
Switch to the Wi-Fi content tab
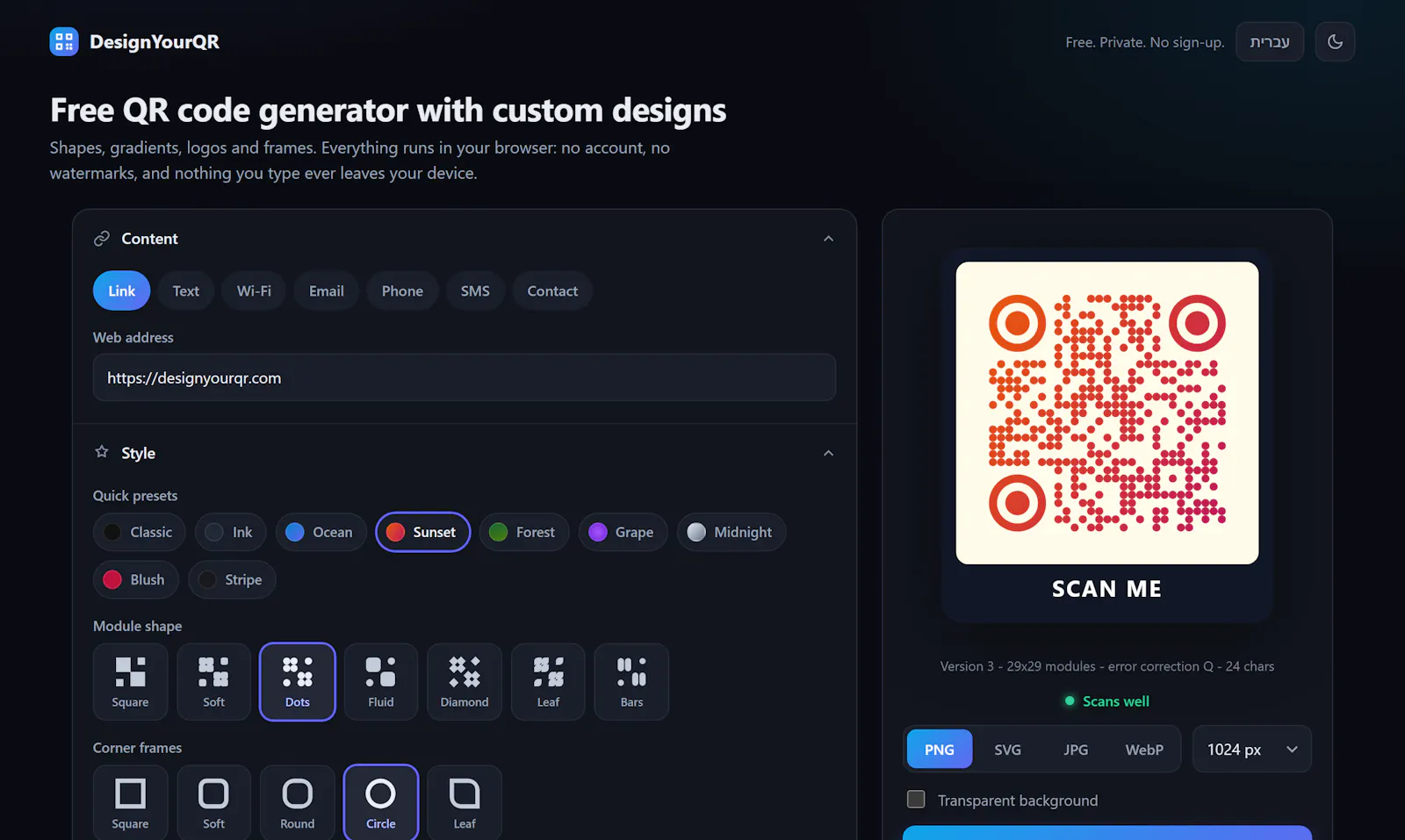[x=254, y=291]
